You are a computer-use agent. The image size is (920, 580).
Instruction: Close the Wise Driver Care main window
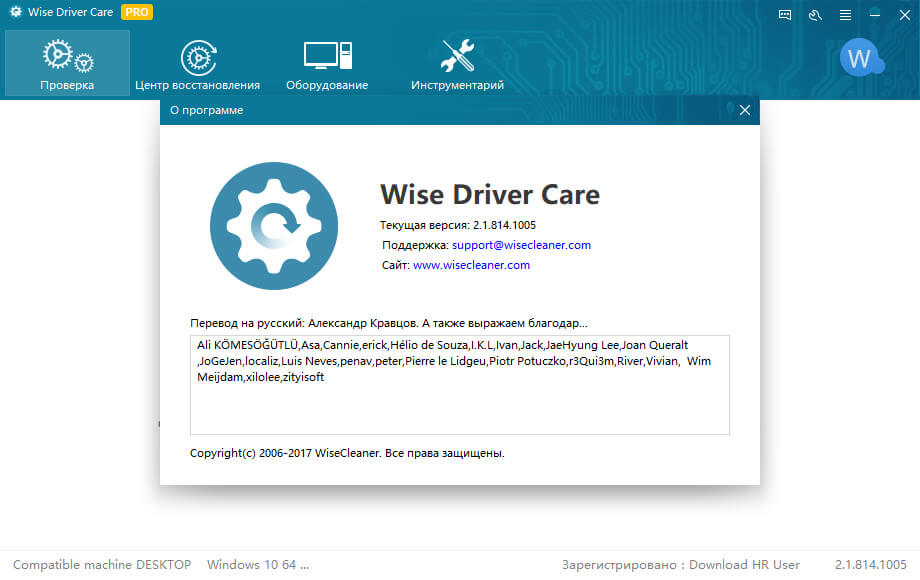coord(905,15)
